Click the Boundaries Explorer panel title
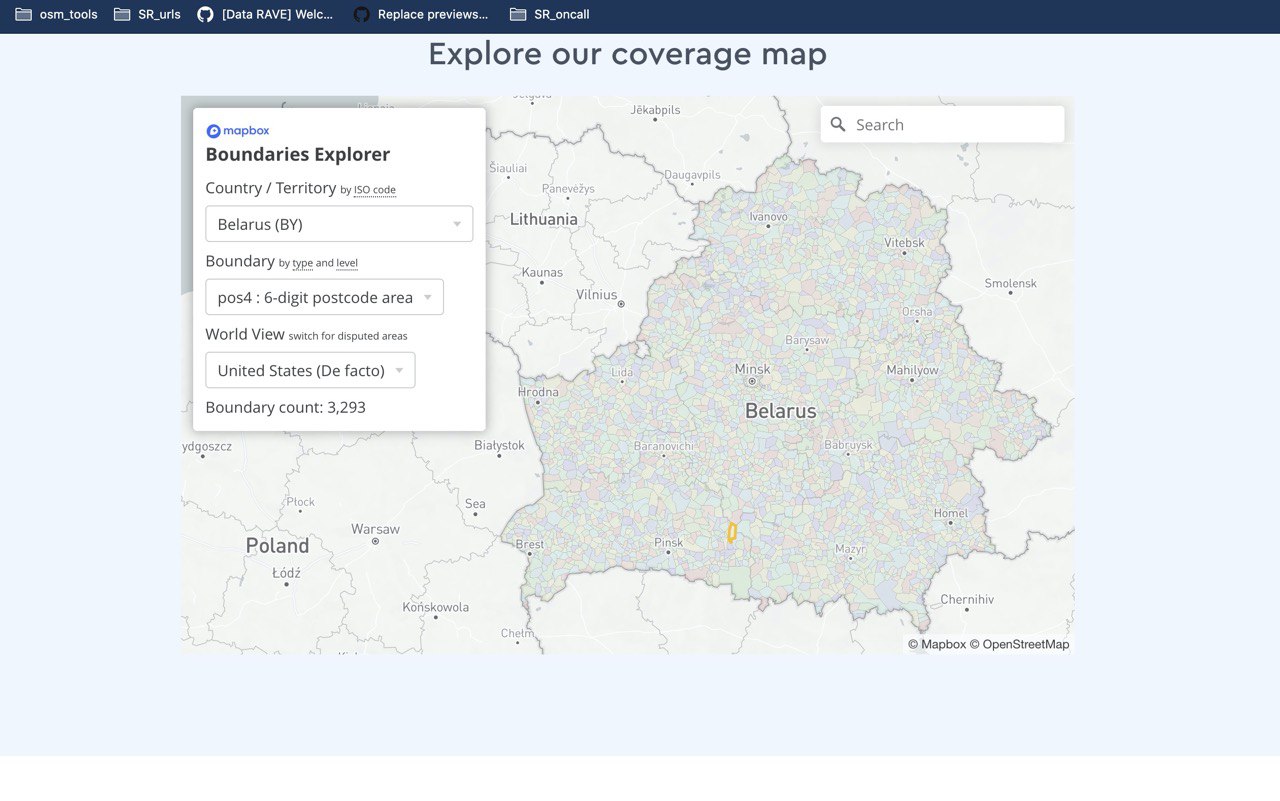Viewport: 1280px width, 801px height. click(x=298, y=154)
